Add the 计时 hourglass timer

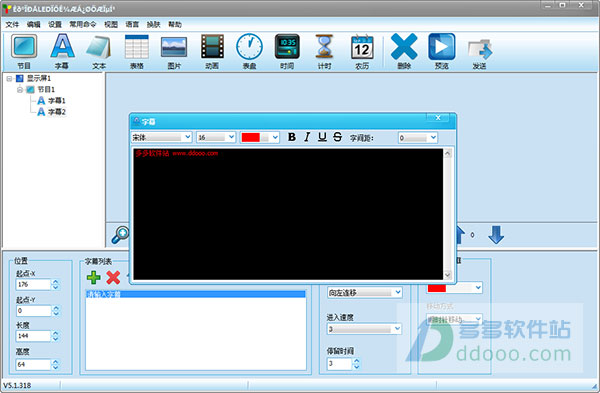[324, 46]
